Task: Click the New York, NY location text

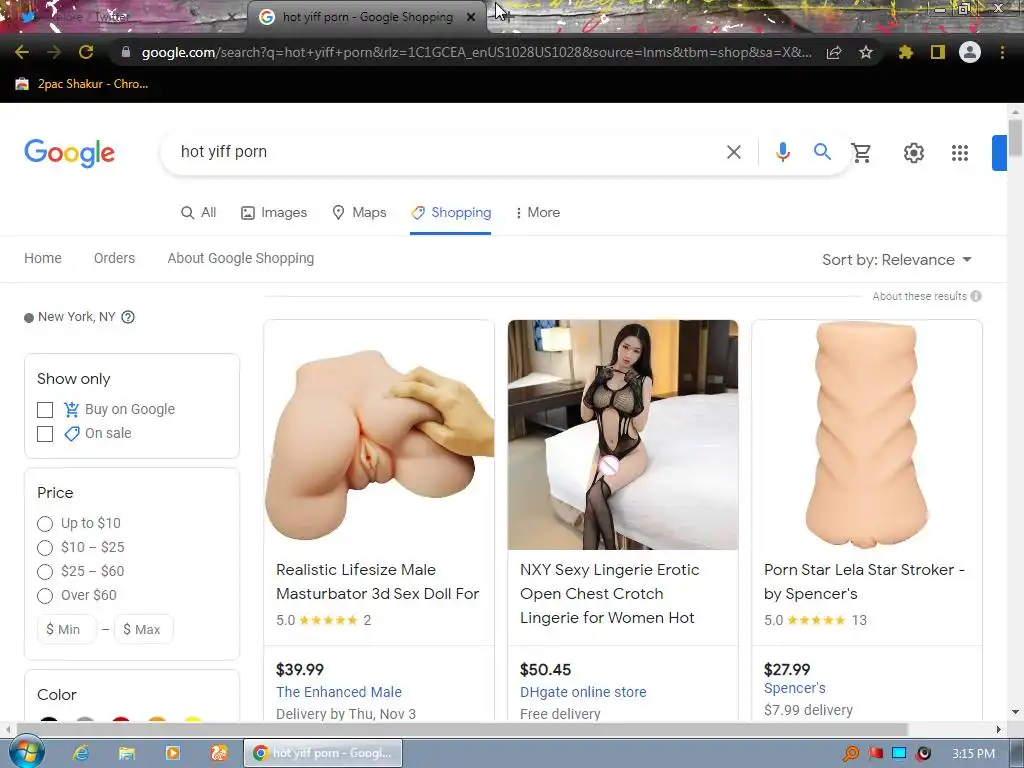Action: [x=76, y=317]
